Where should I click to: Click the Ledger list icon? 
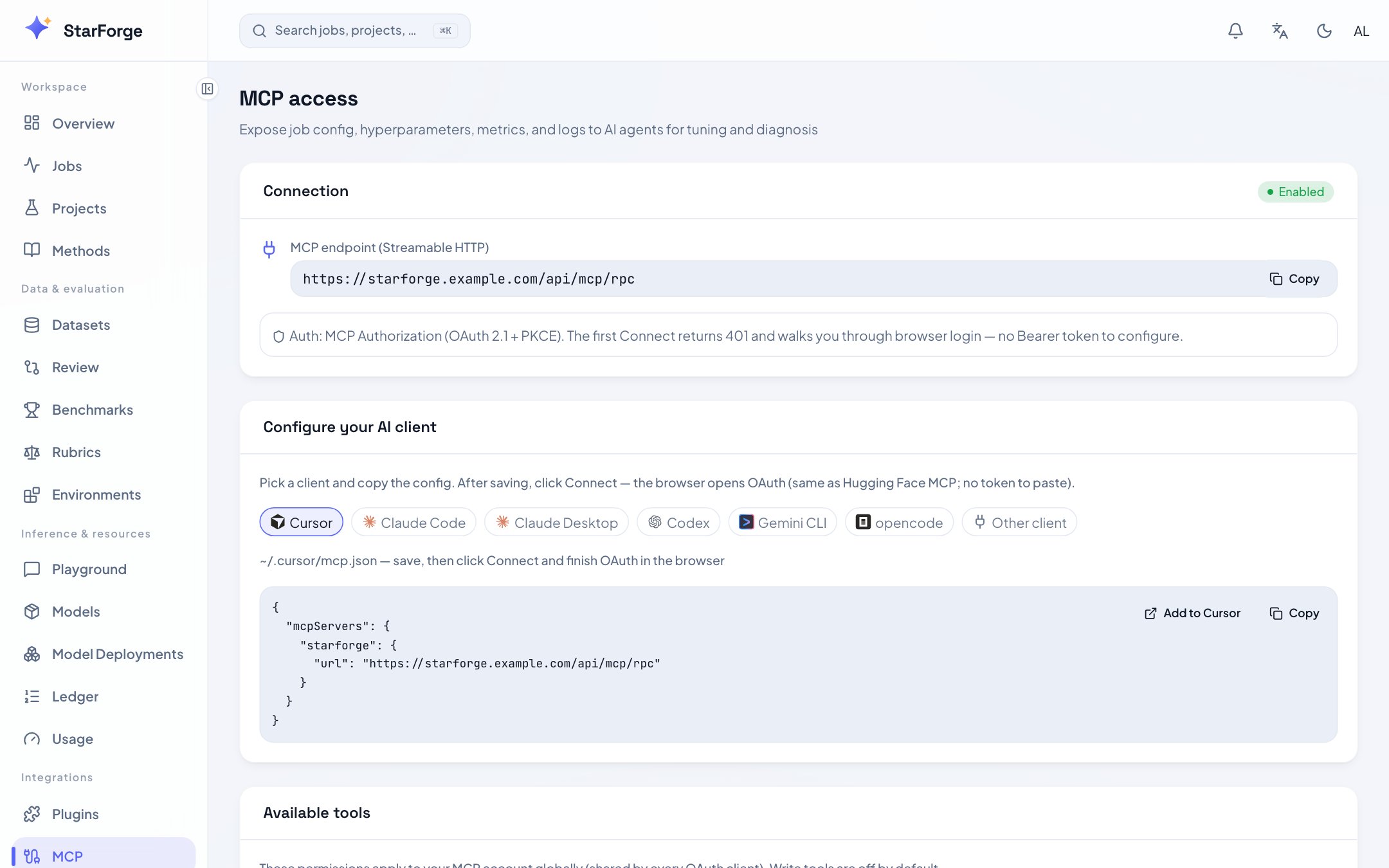pos(32,696)
